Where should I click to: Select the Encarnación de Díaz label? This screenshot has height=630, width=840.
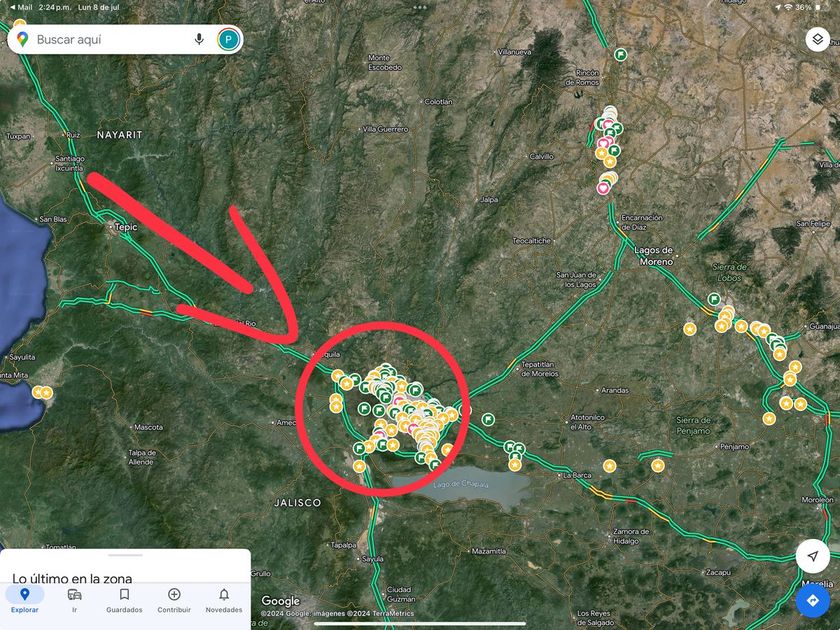tap(641, 222)
